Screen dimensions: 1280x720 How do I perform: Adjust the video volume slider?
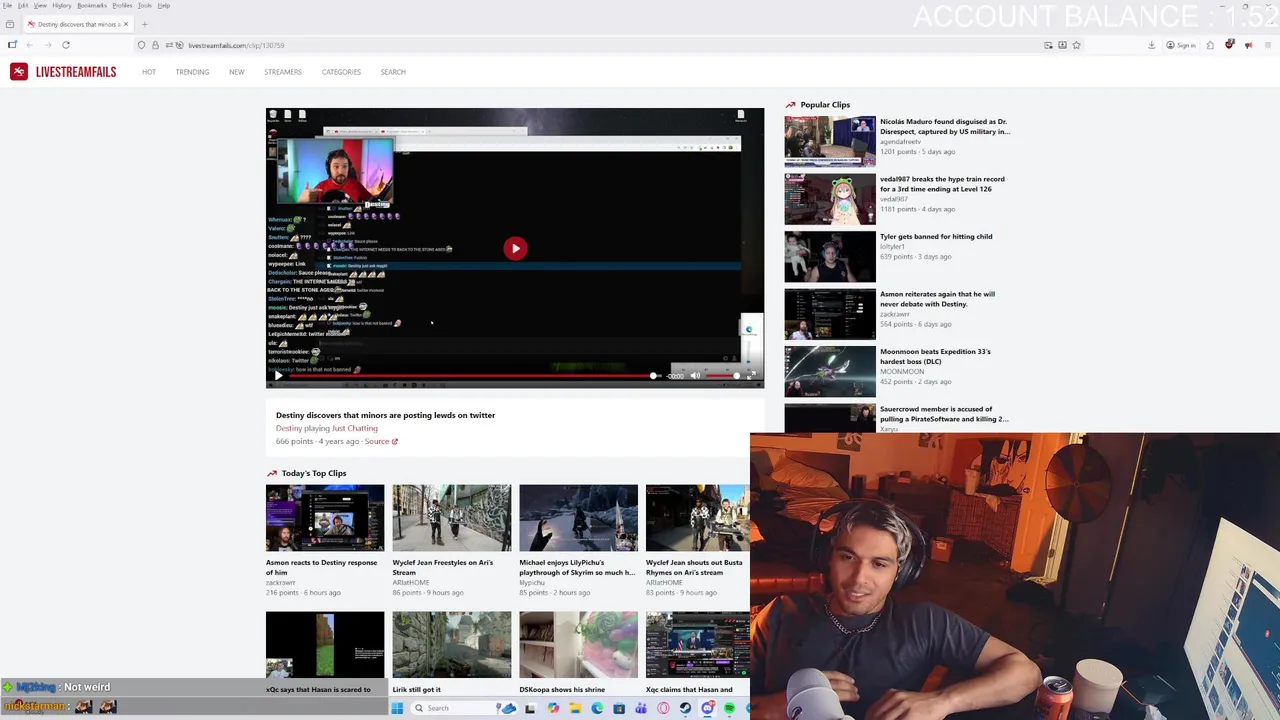[722, 376]
